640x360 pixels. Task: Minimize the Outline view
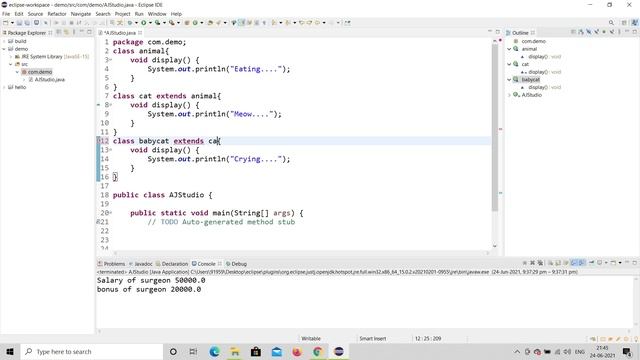(x=627, y=32)
